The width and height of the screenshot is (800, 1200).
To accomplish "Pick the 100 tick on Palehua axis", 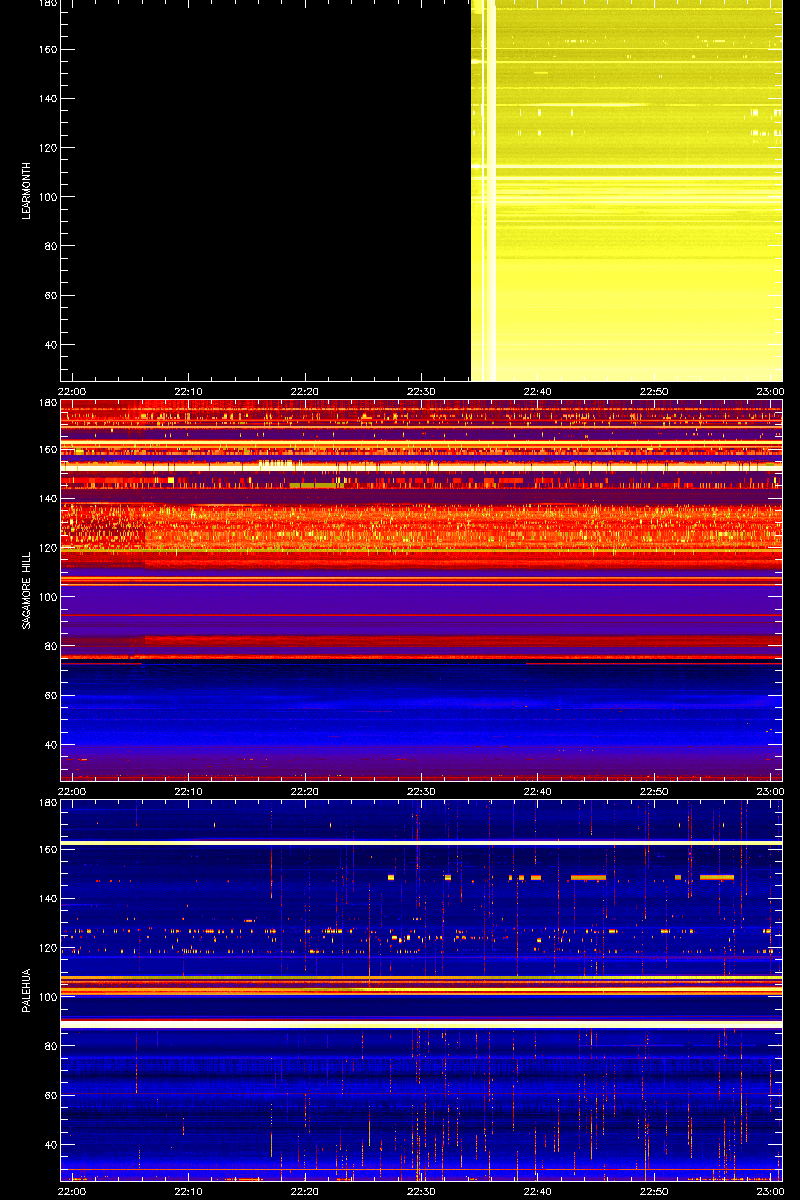I will pos(47,997).
